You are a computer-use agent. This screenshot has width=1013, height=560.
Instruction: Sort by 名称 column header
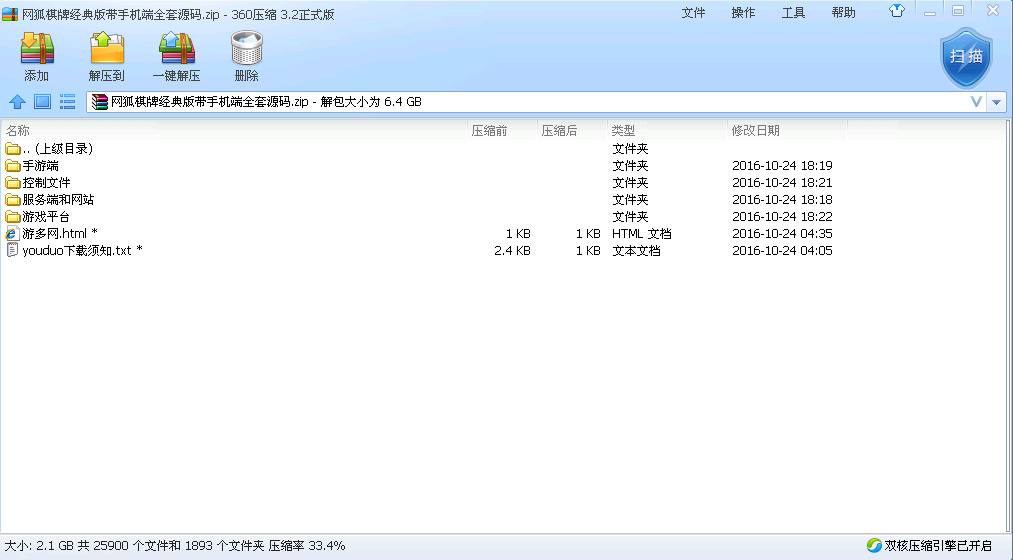coord(18,130)
